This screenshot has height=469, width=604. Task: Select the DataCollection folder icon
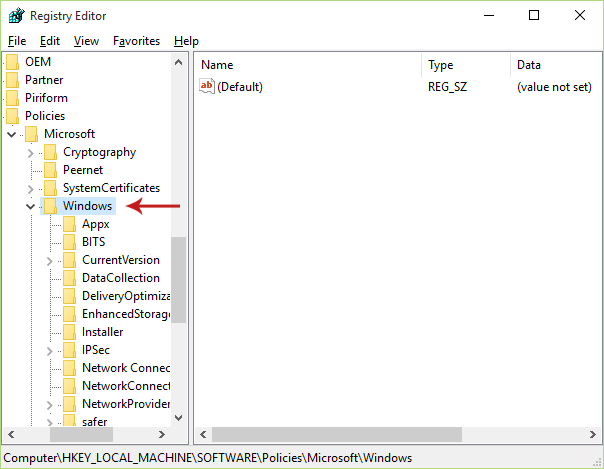pyautogui.click(x=69, y=278)
